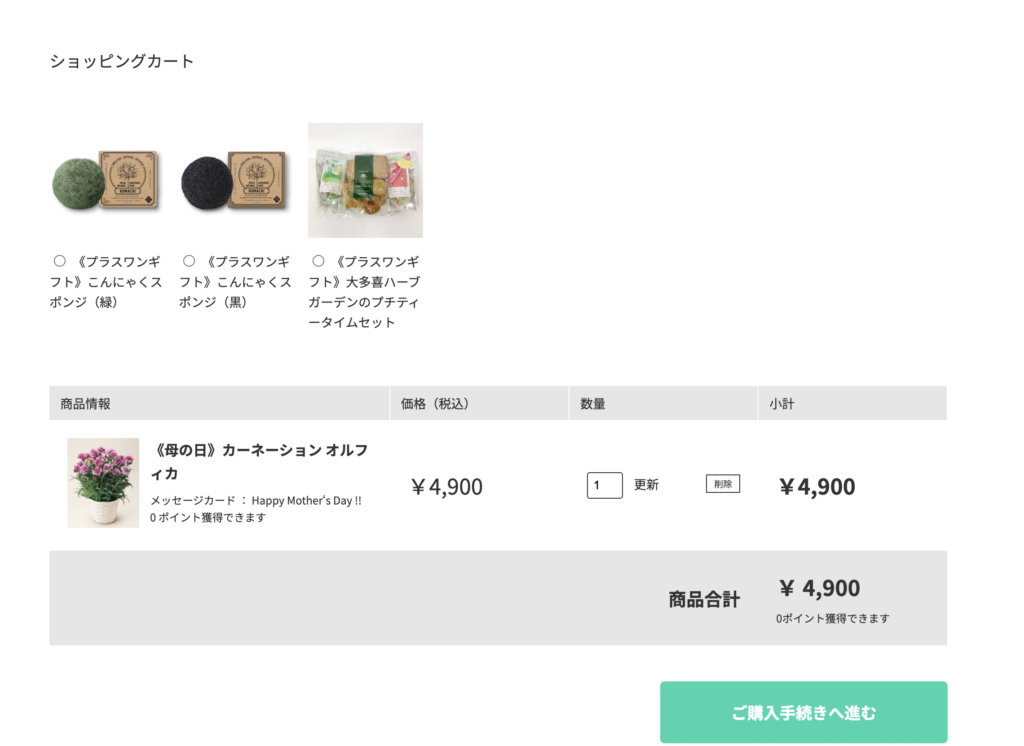Select the green konjac sponge radio button
The width and height of the screenshot is (1024, 746).
[x=59, y=261]
